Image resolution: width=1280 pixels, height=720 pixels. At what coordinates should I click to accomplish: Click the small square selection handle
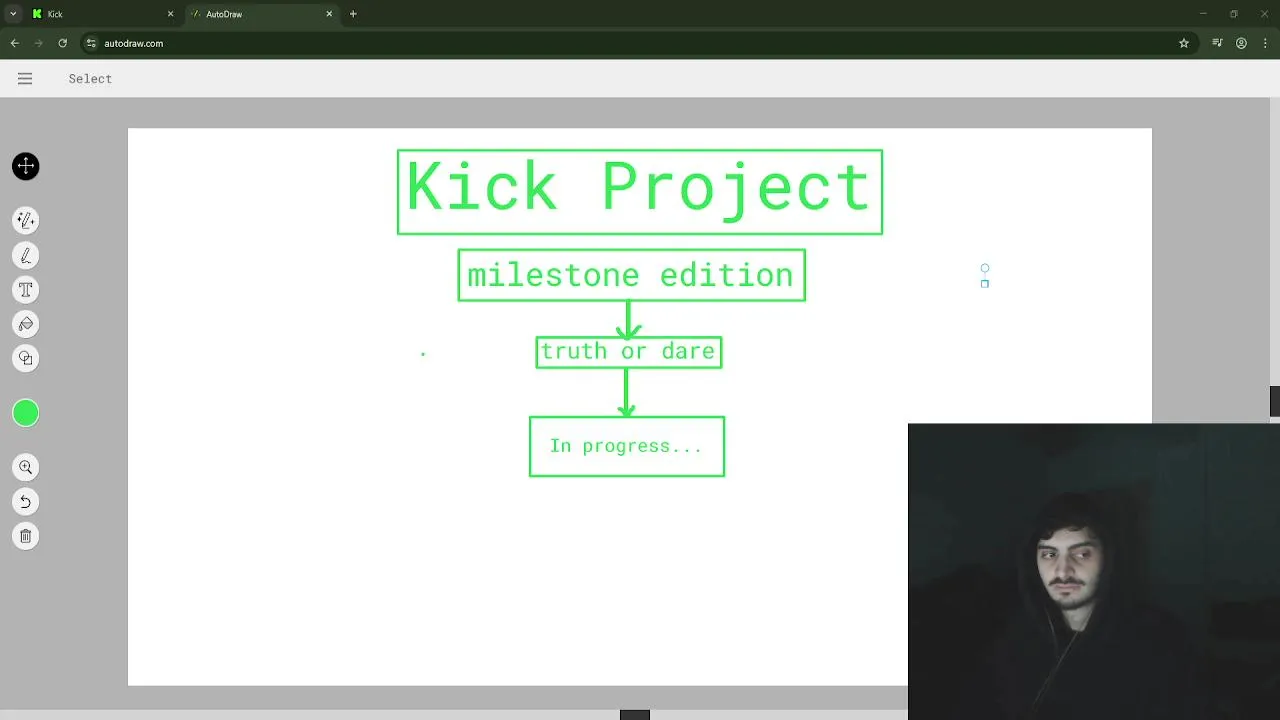point(985,284)
